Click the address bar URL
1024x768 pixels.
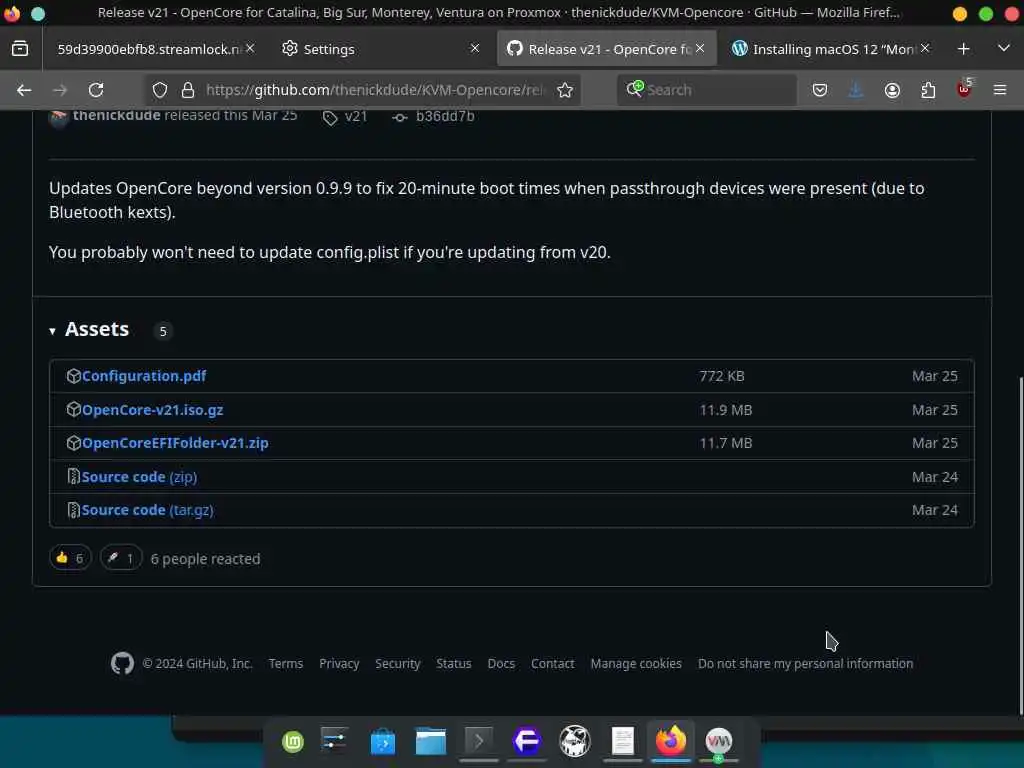coord(374,90)
